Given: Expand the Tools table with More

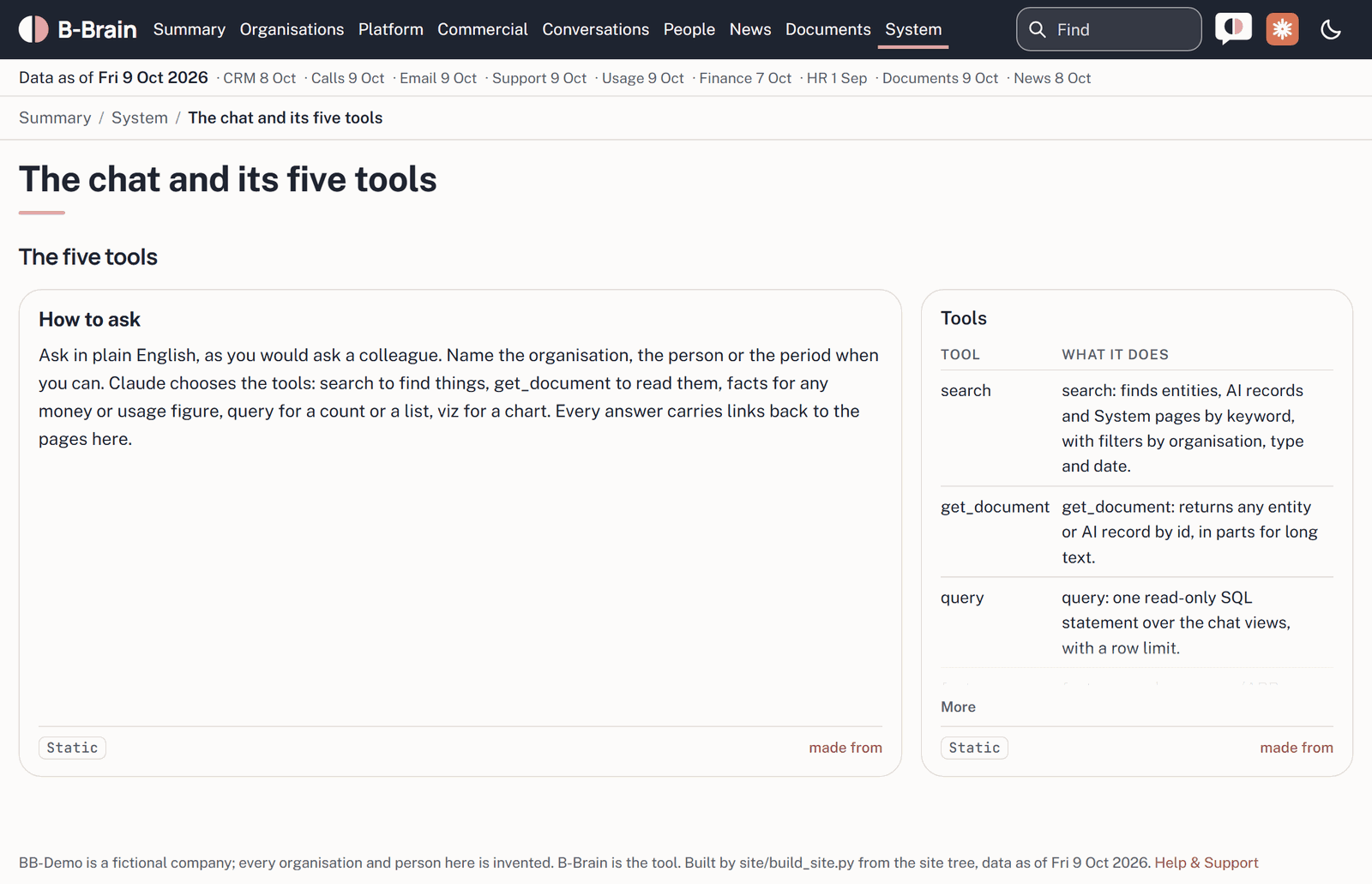Looking at the screenshot, I should (x=958, y=707).
